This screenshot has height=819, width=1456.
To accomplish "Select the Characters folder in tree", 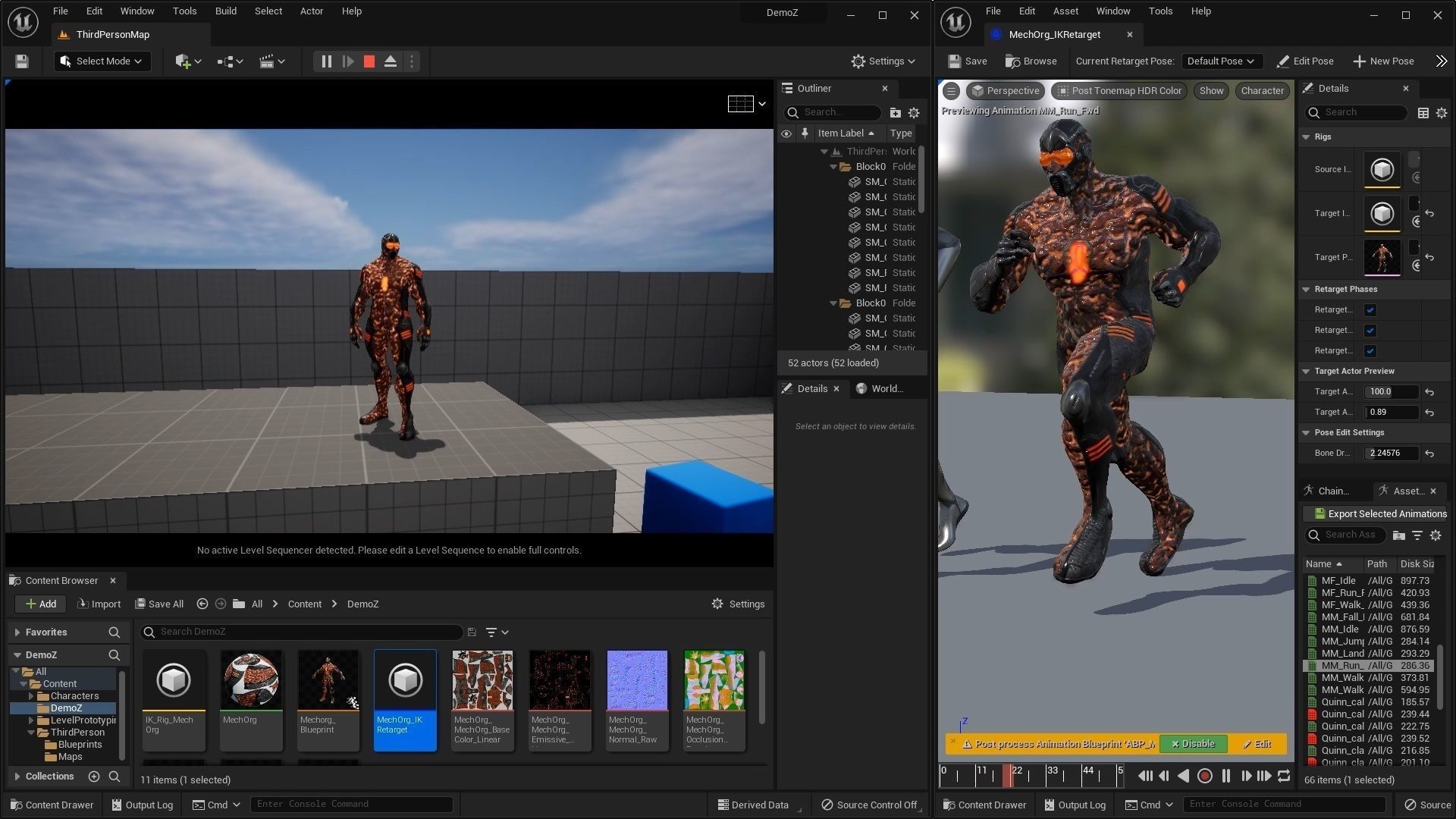I will (x=74, y=696).
